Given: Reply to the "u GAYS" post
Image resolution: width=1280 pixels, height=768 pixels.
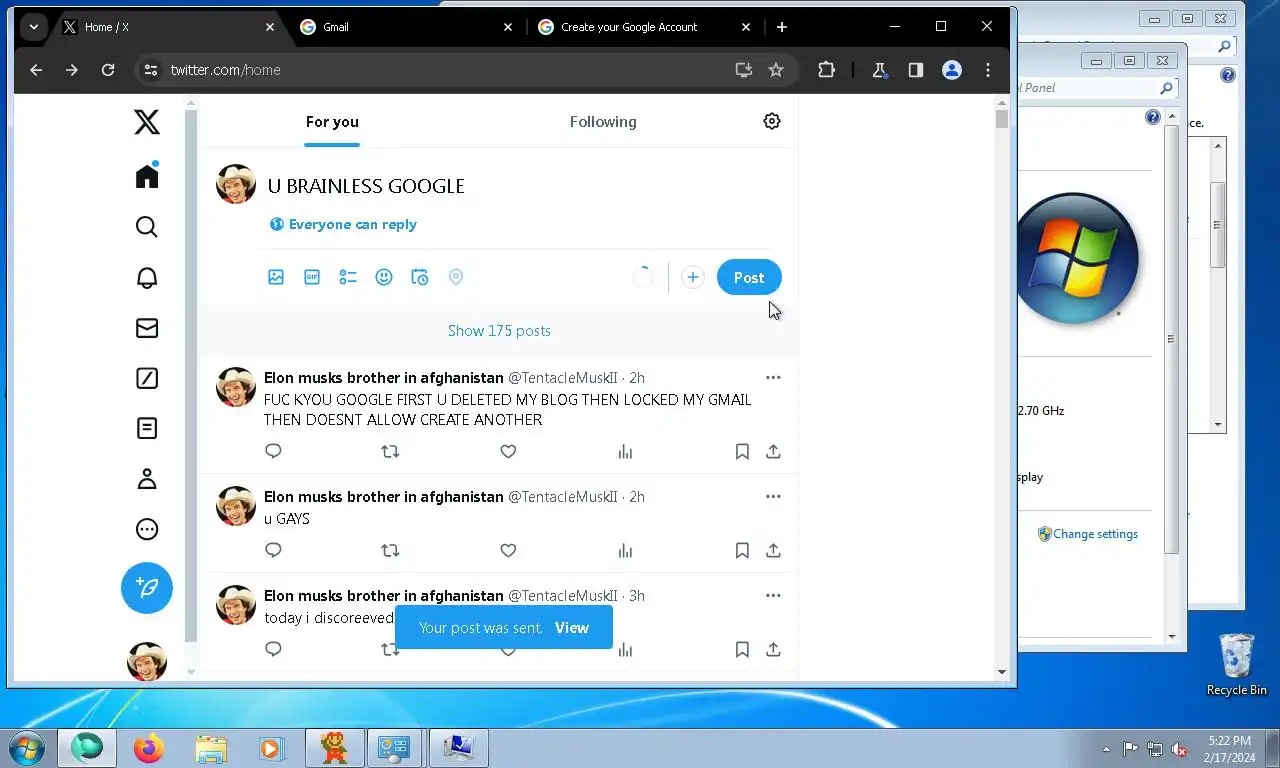Looking at the screenshot, I should pos(273,550).
